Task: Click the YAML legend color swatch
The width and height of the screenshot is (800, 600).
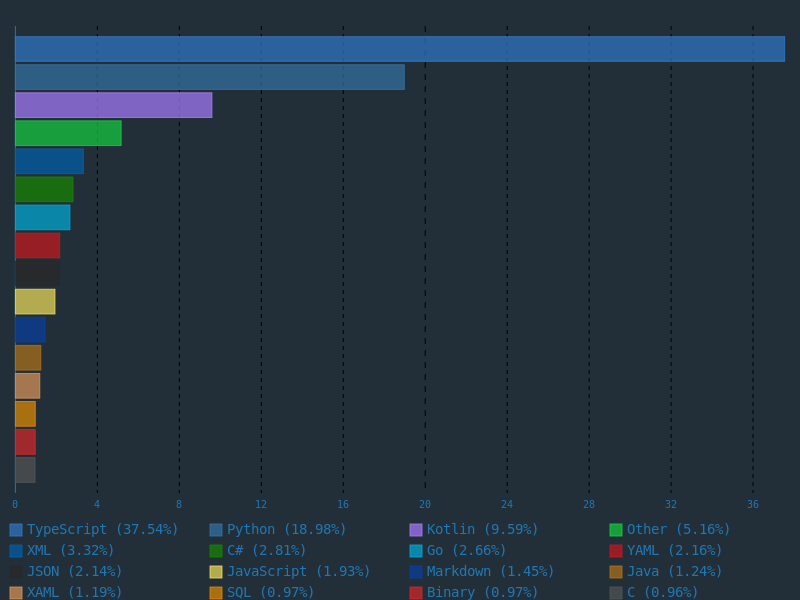Action: click(x=616, y=551)
